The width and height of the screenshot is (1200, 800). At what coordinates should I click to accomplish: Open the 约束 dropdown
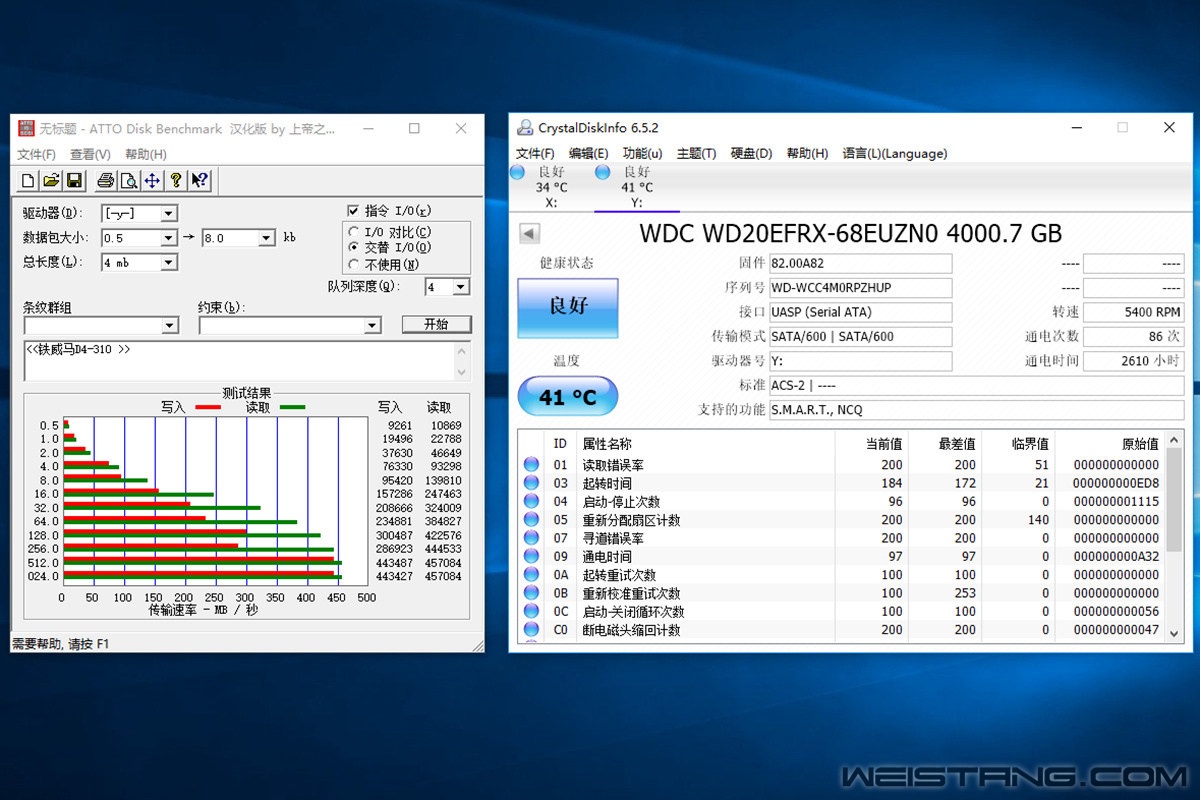point(372,325)
